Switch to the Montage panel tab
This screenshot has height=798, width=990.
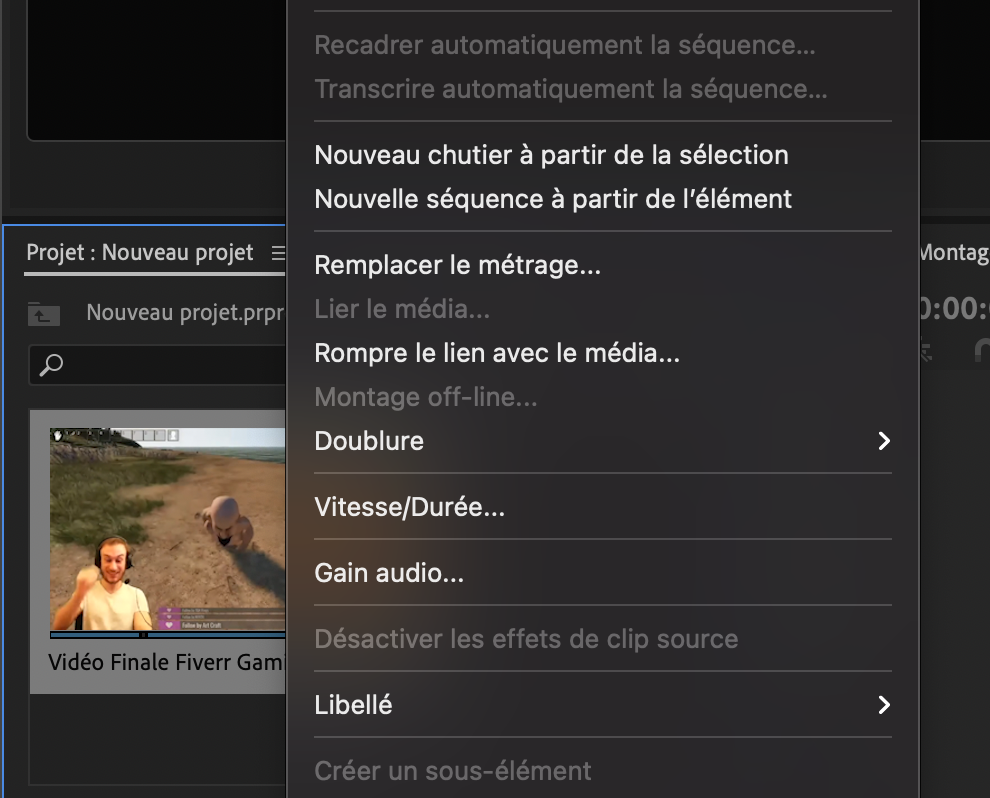pos(953,253)
